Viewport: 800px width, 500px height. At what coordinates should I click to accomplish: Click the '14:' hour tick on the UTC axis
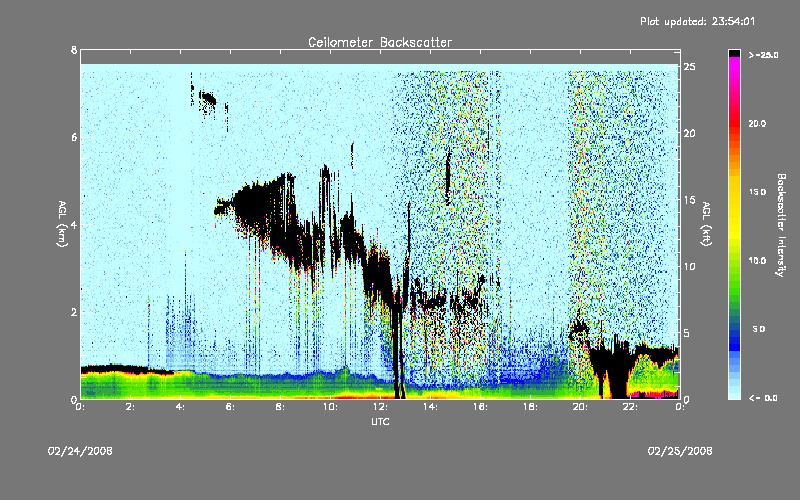tap(430, 407)
